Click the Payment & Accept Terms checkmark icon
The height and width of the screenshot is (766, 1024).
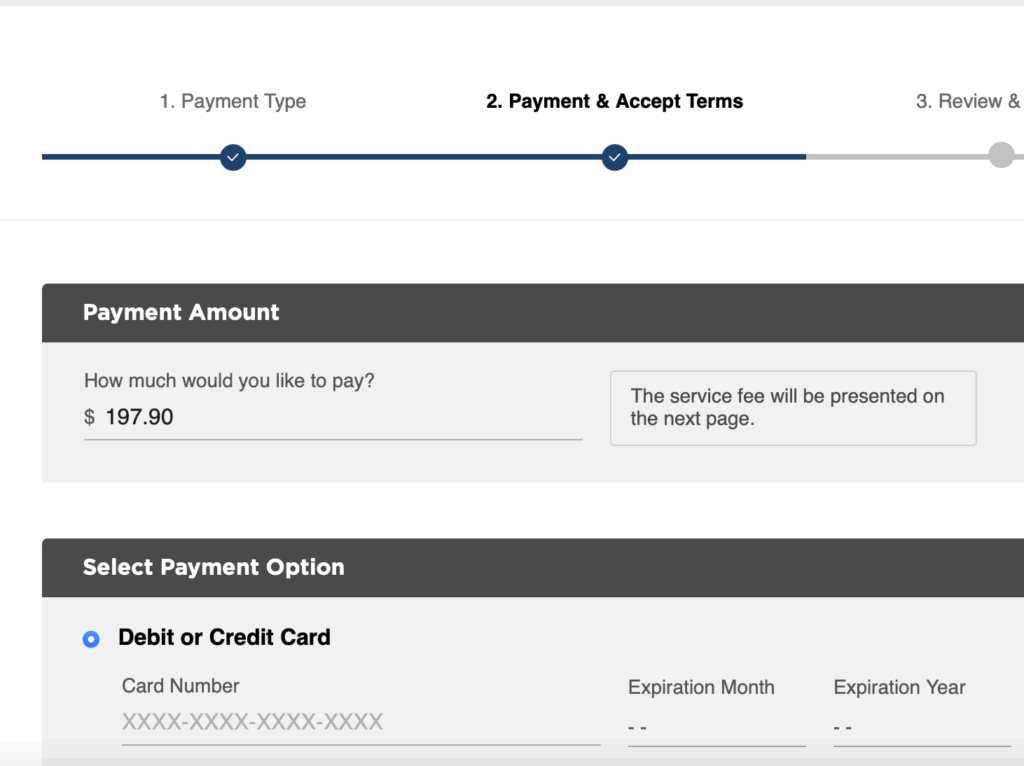point(615,157)
